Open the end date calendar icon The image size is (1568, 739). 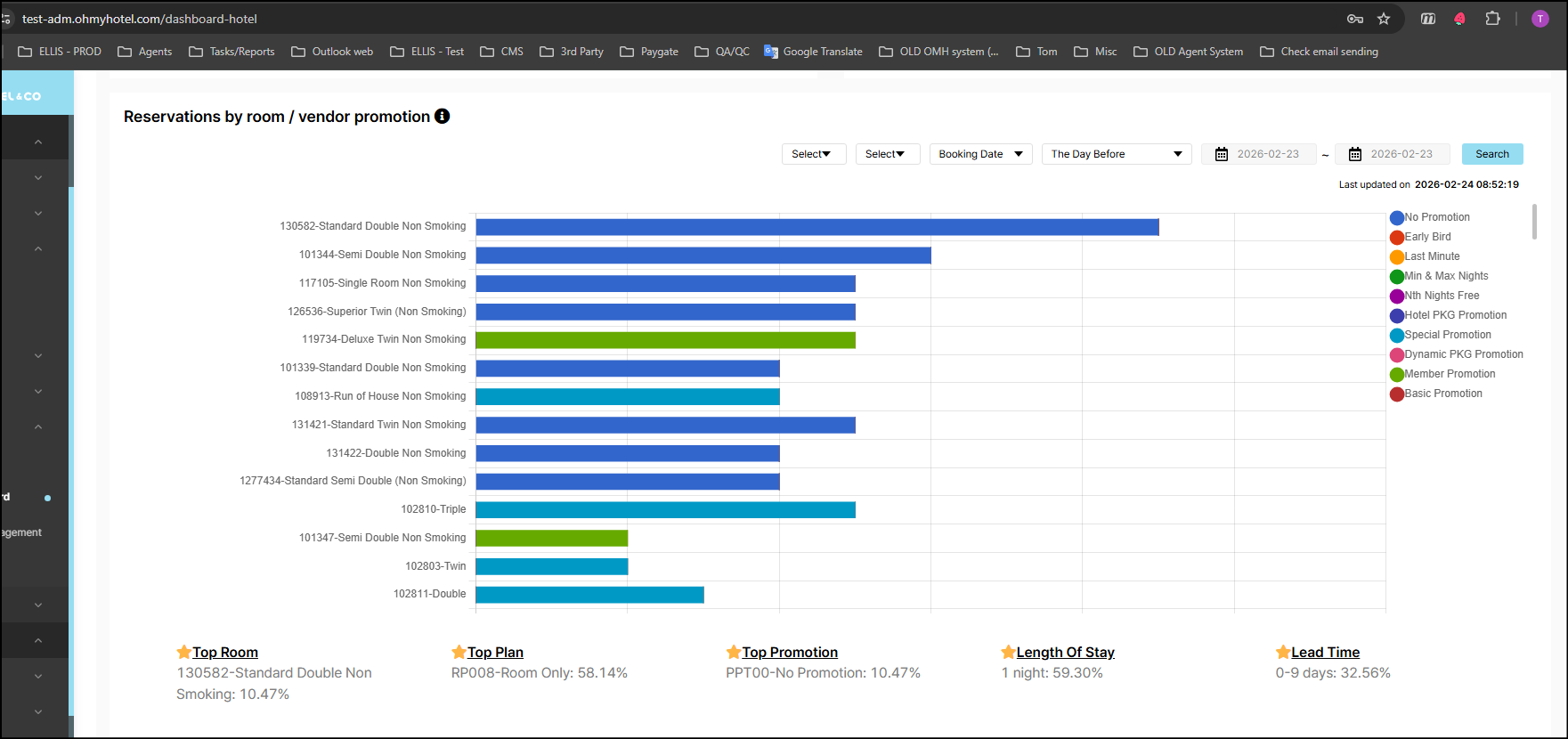1354,154
